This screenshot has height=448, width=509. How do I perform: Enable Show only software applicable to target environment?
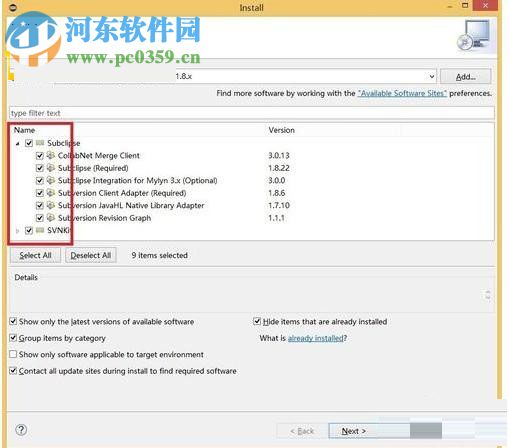pos(13,354)
